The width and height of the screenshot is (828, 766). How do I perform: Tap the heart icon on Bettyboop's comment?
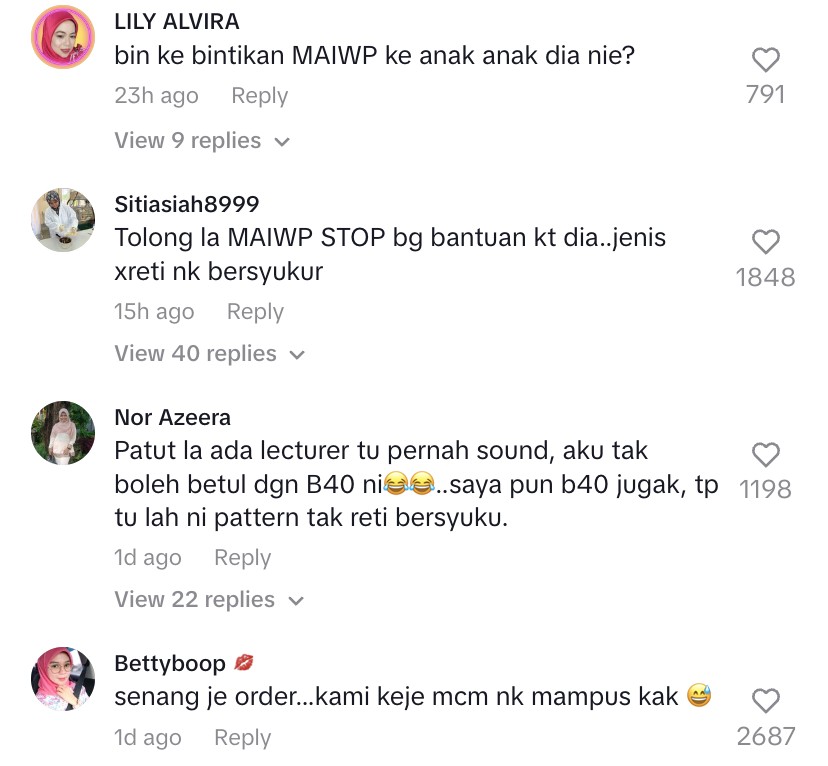[x=766, y=701]
